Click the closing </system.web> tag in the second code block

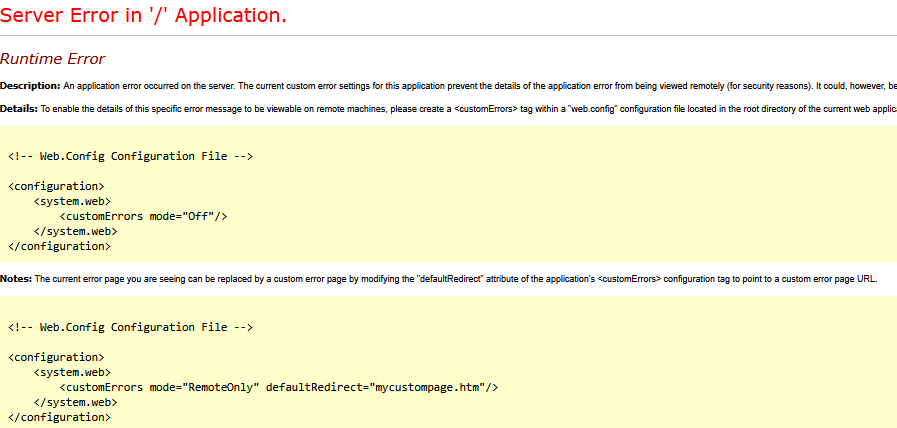coord(75,402)
